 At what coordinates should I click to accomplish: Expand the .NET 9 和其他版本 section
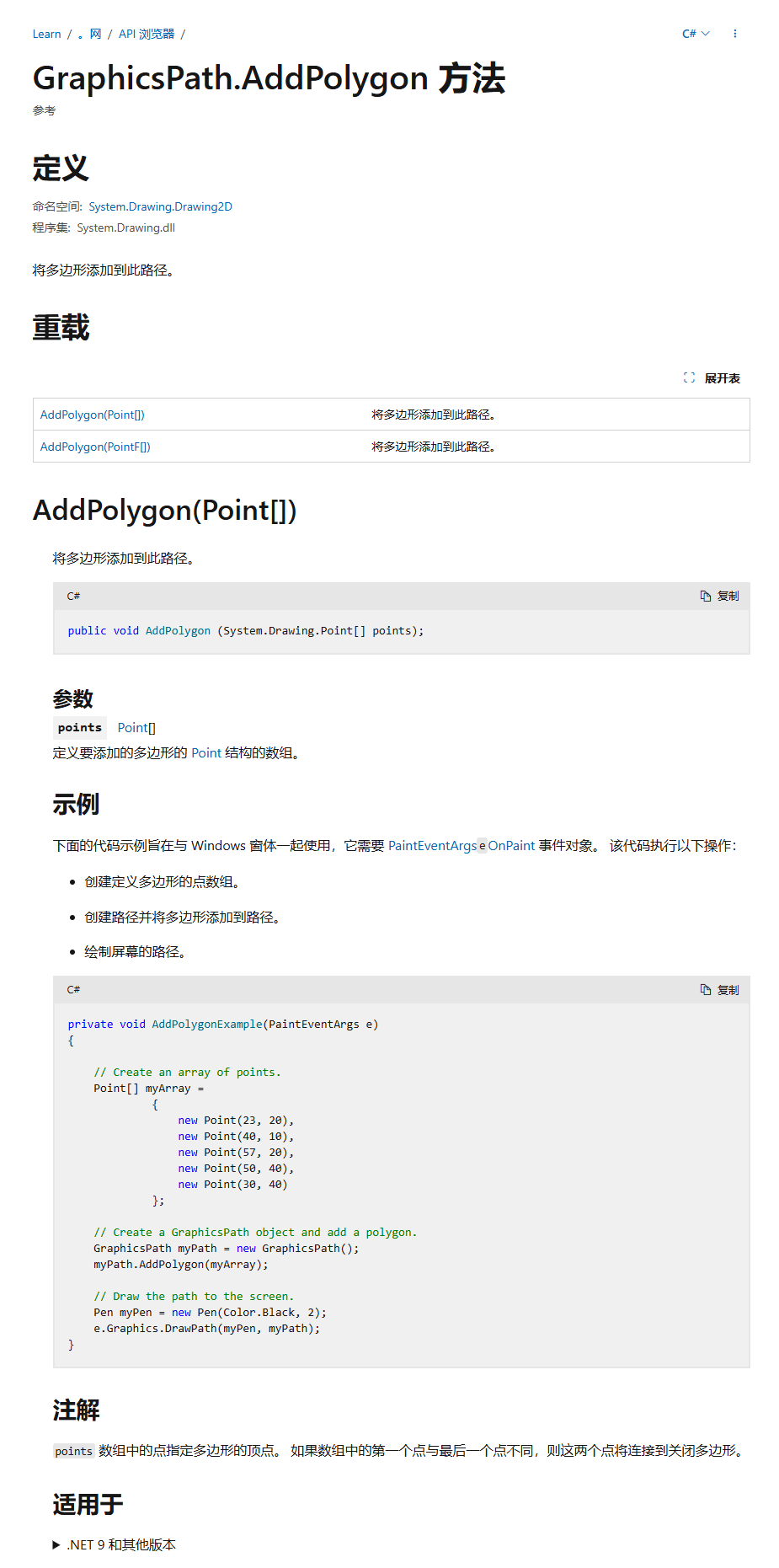pos(120,1544)
